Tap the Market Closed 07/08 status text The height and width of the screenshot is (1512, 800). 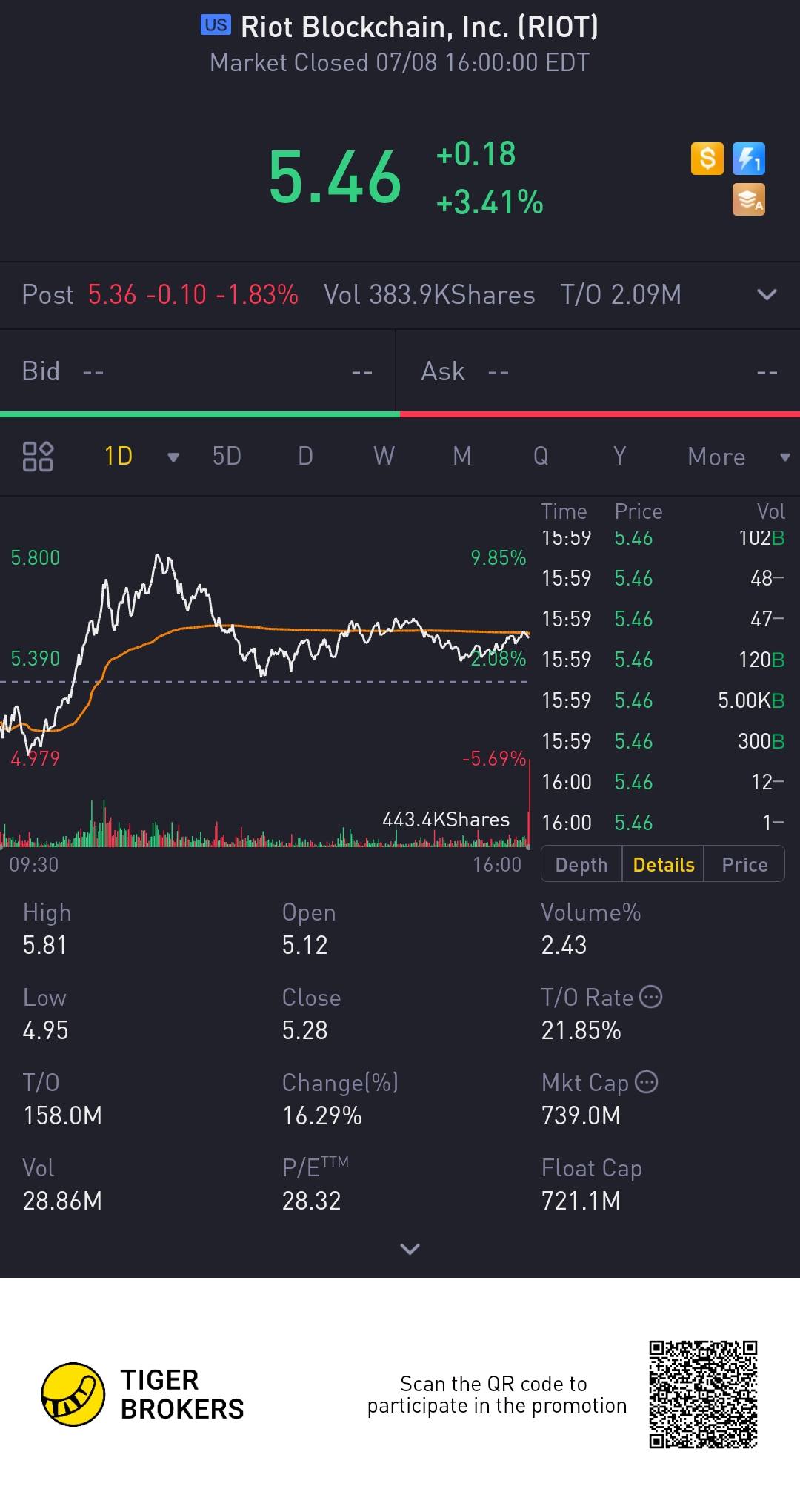click(x=400, y=62)
